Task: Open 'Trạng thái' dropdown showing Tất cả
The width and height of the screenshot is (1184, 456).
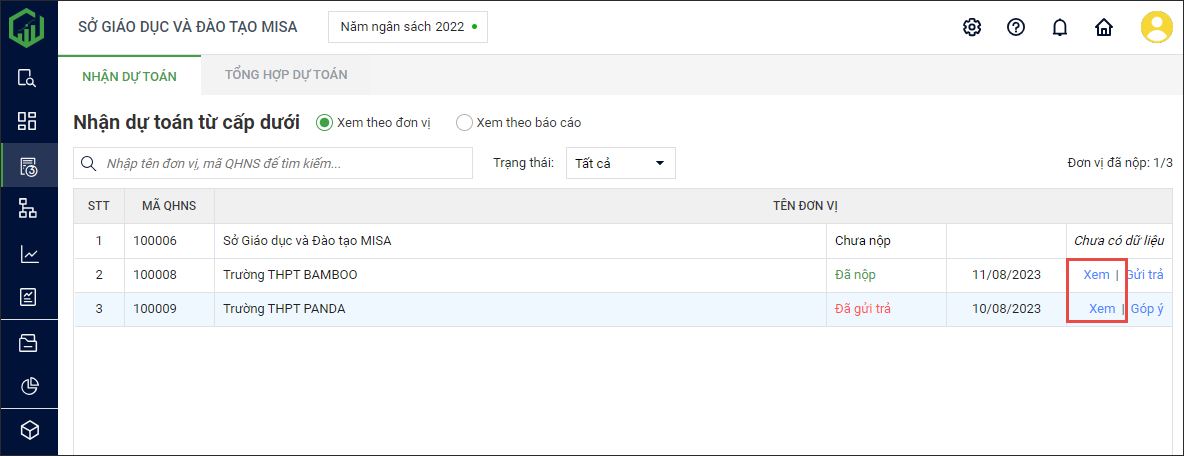Action: tap(620, 163)
